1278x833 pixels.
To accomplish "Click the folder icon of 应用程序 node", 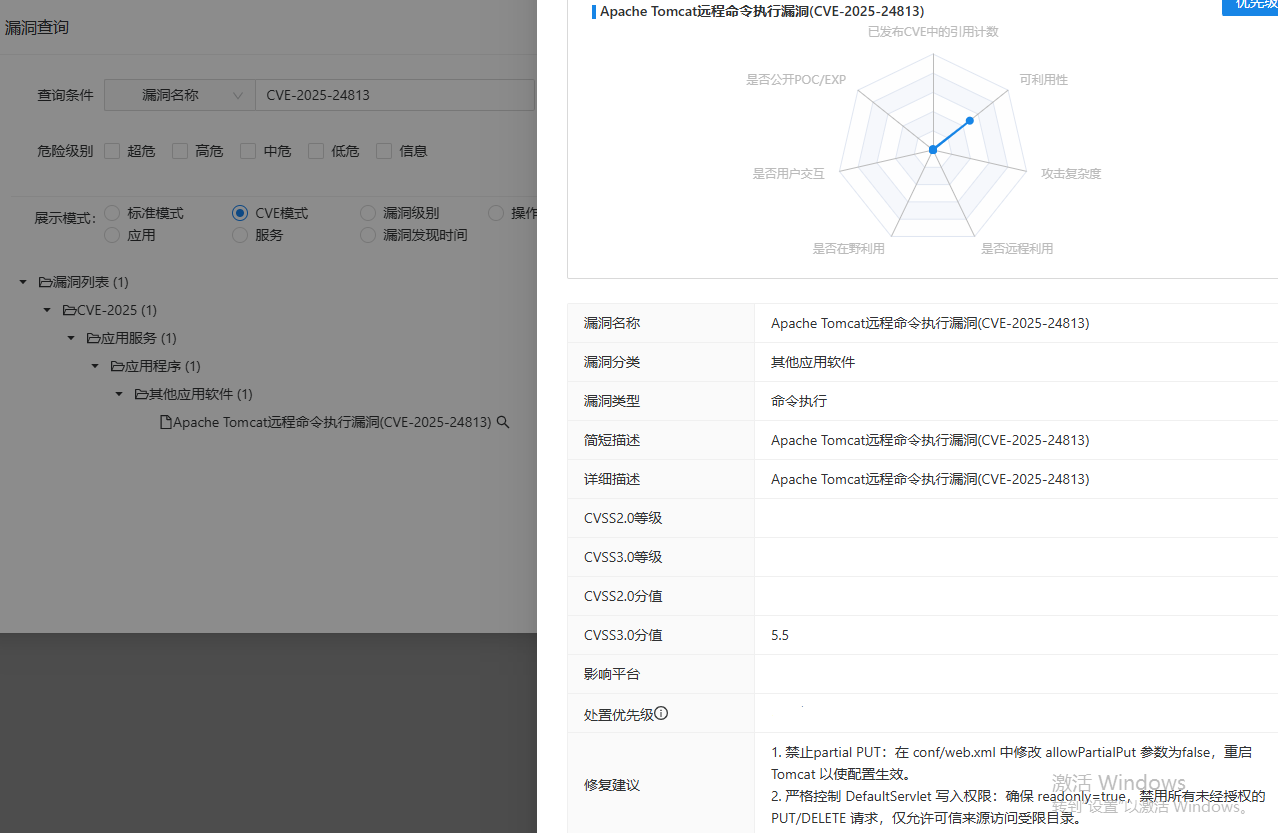I will point(118,366).
